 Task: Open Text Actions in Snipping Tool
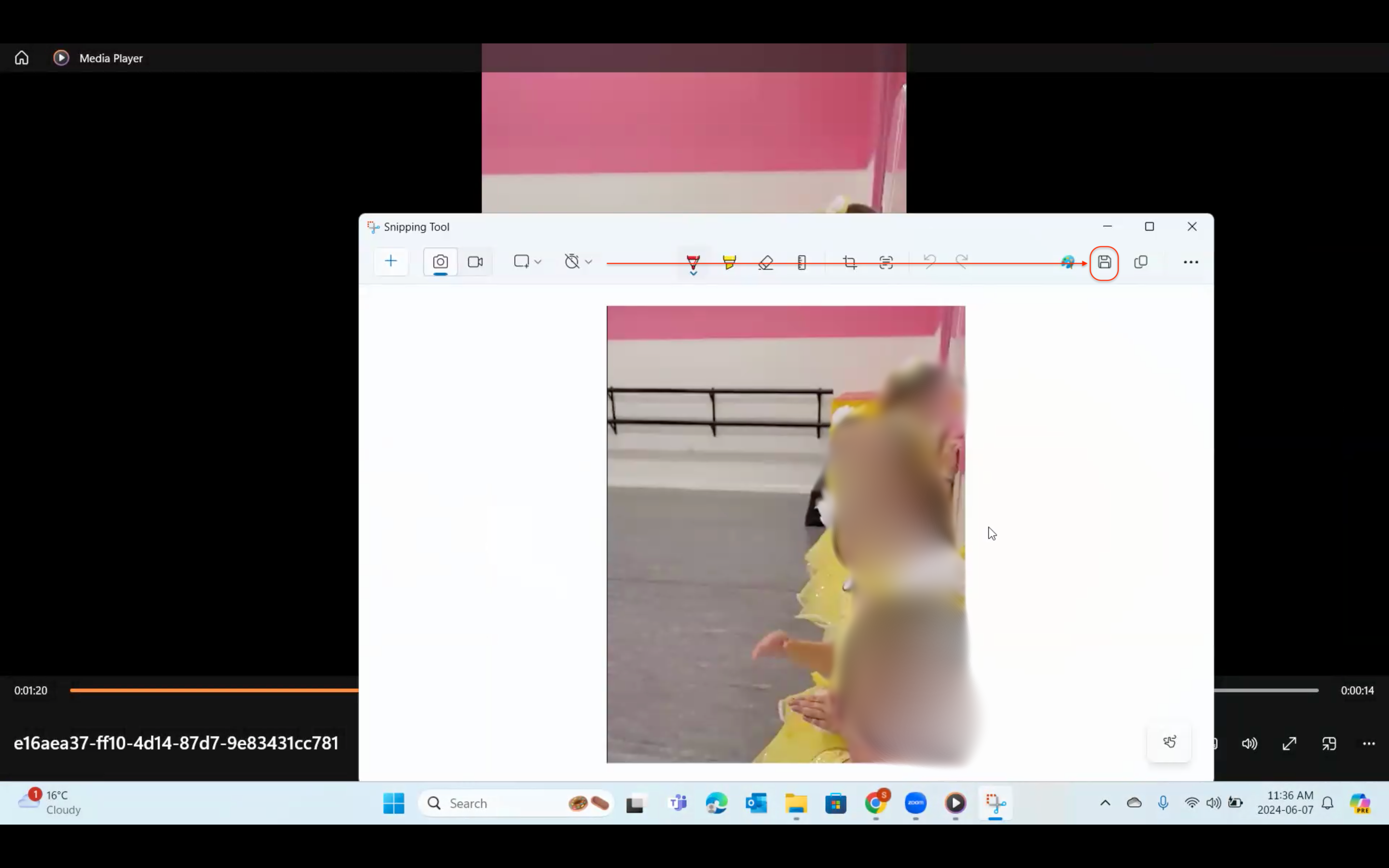[885, 262]
